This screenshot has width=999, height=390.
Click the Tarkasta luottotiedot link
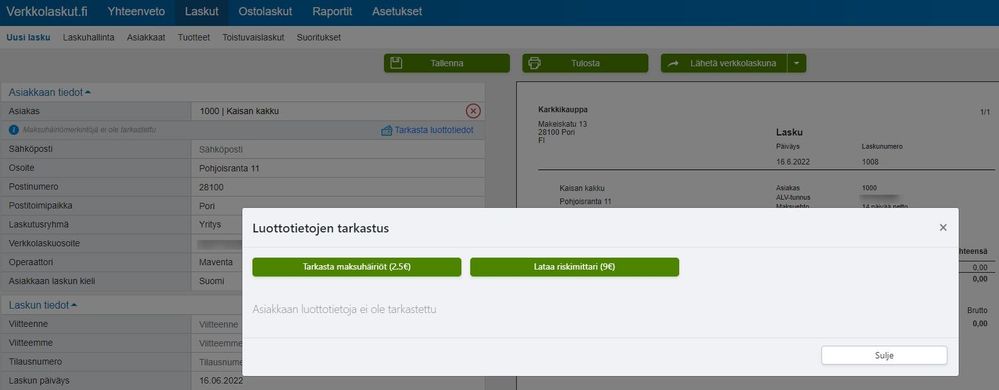434,130
